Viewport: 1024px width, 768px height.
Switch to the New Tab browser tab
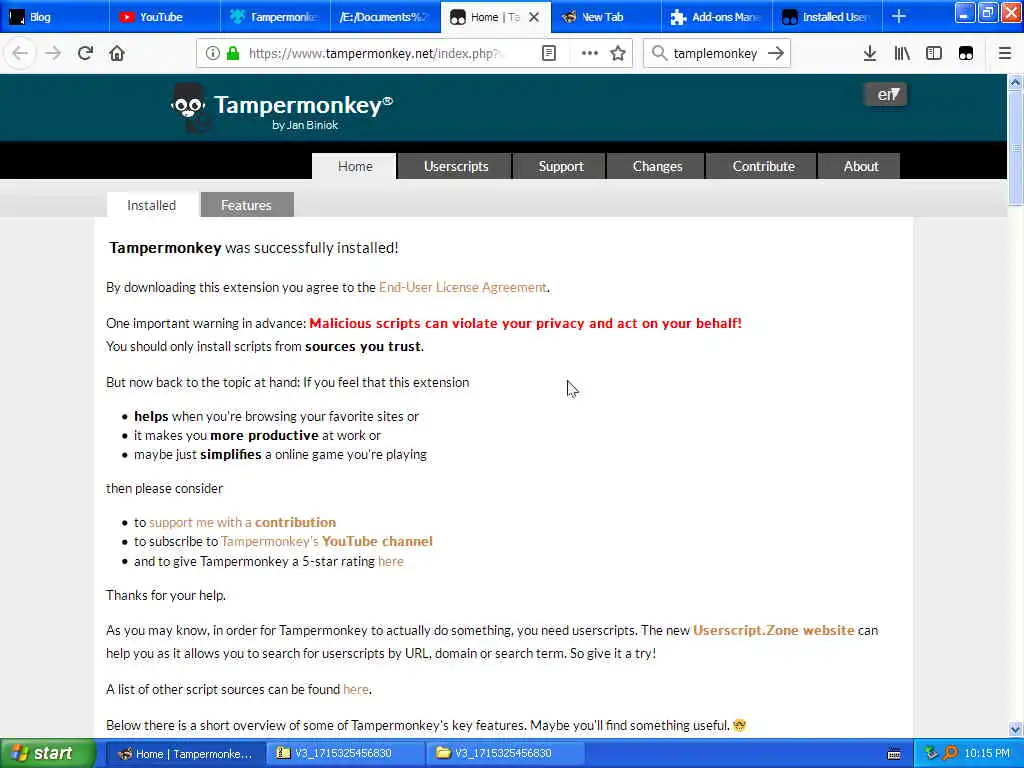coord(606,17)
